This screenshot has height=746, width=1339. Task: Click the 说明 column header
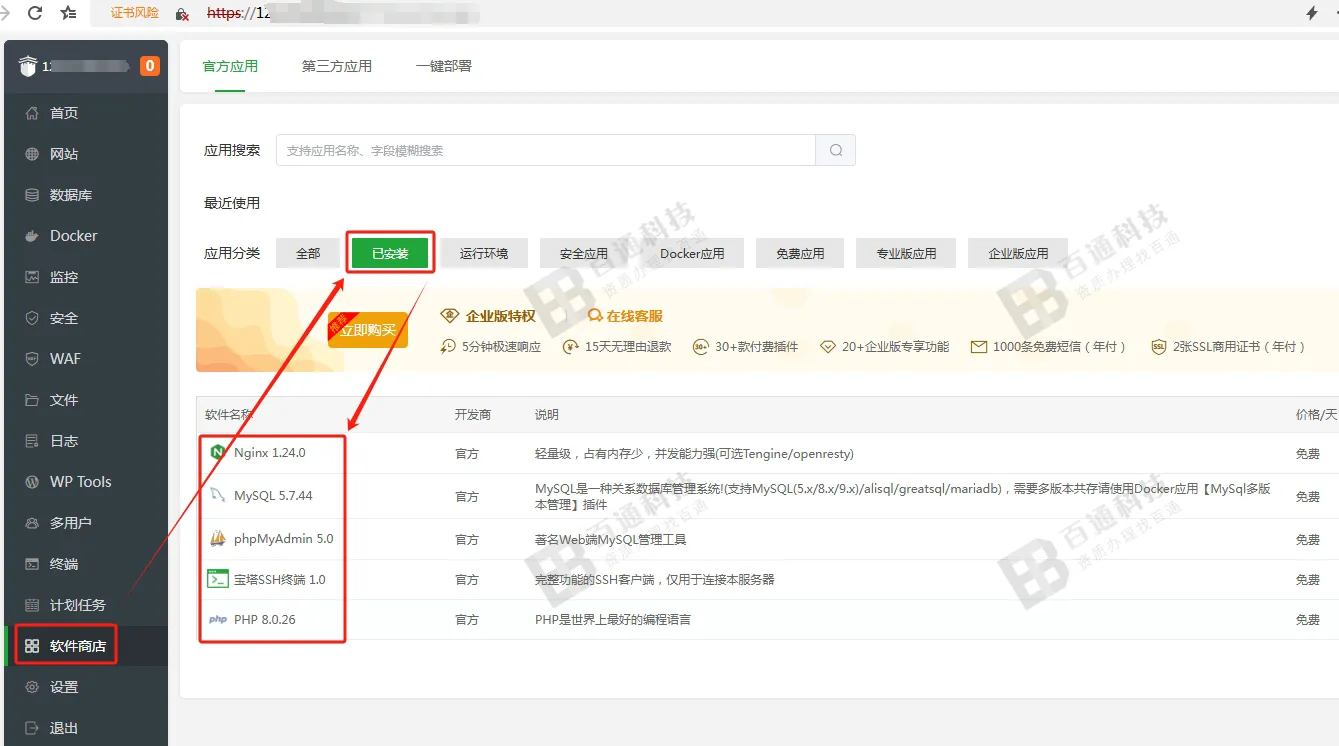pyautogui.click(x=547, y=414)
